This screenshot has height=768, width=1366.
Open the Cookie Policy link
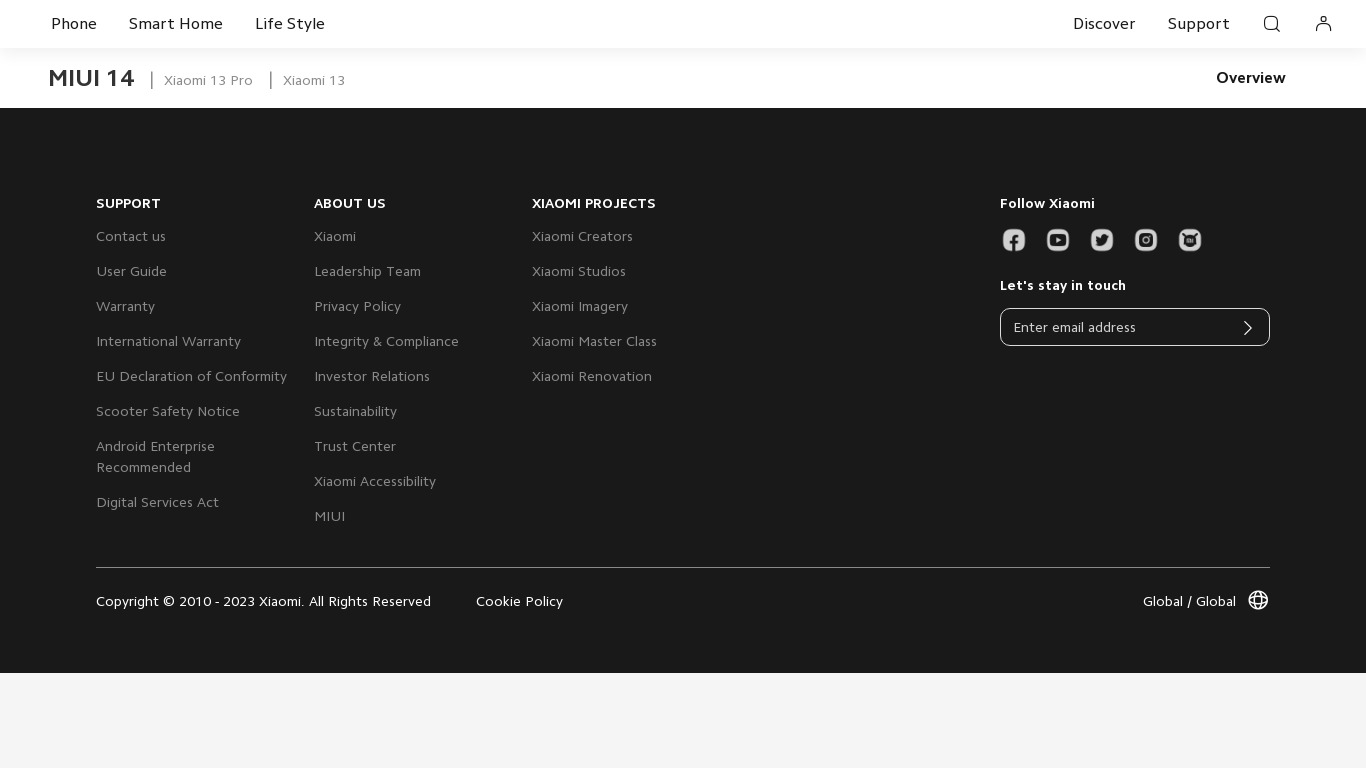tap(519, 601)
